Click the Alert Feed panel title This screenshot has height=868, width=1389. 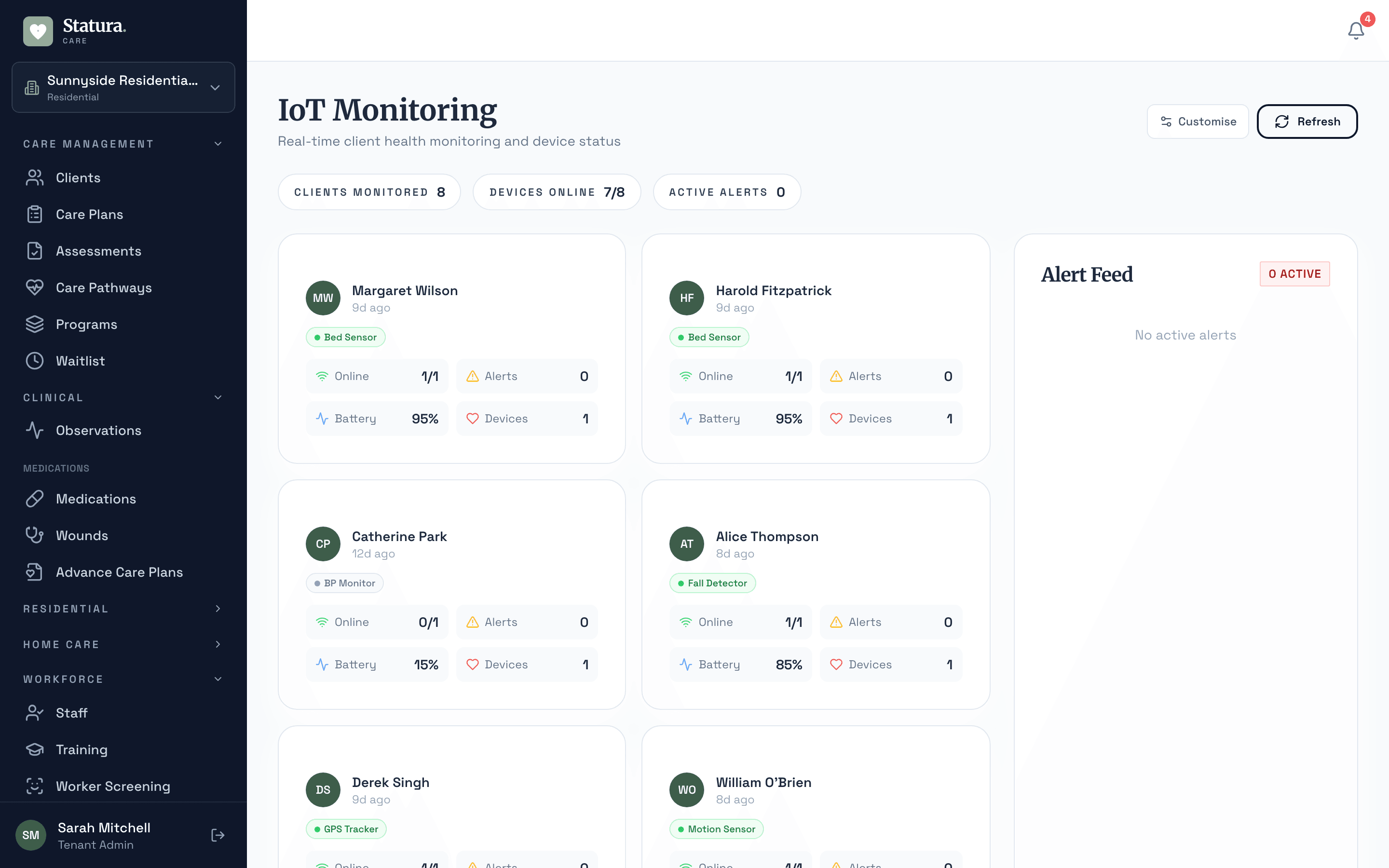[1087, 274]
